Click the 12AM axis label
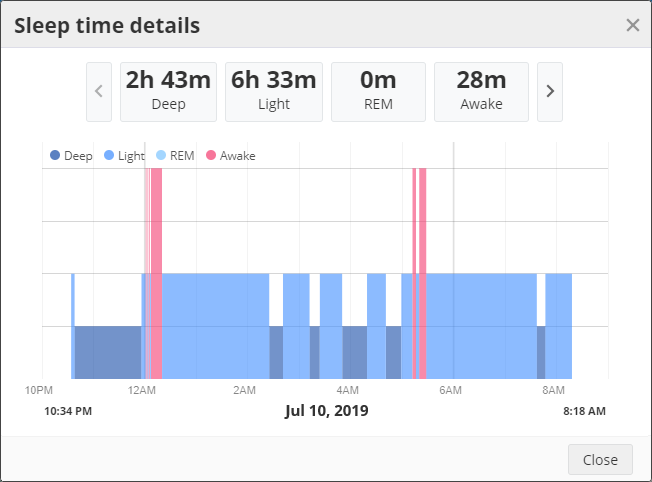Screen dimensions: 652x482 tap(142, 391)
